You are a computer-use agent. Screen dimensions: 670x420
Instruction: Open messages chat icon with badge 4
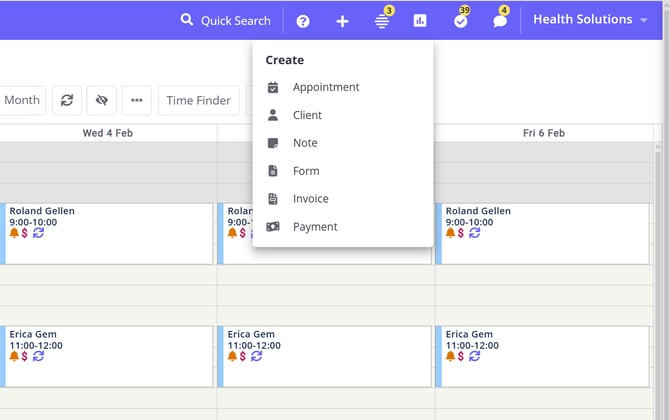[x=500, y=21]
